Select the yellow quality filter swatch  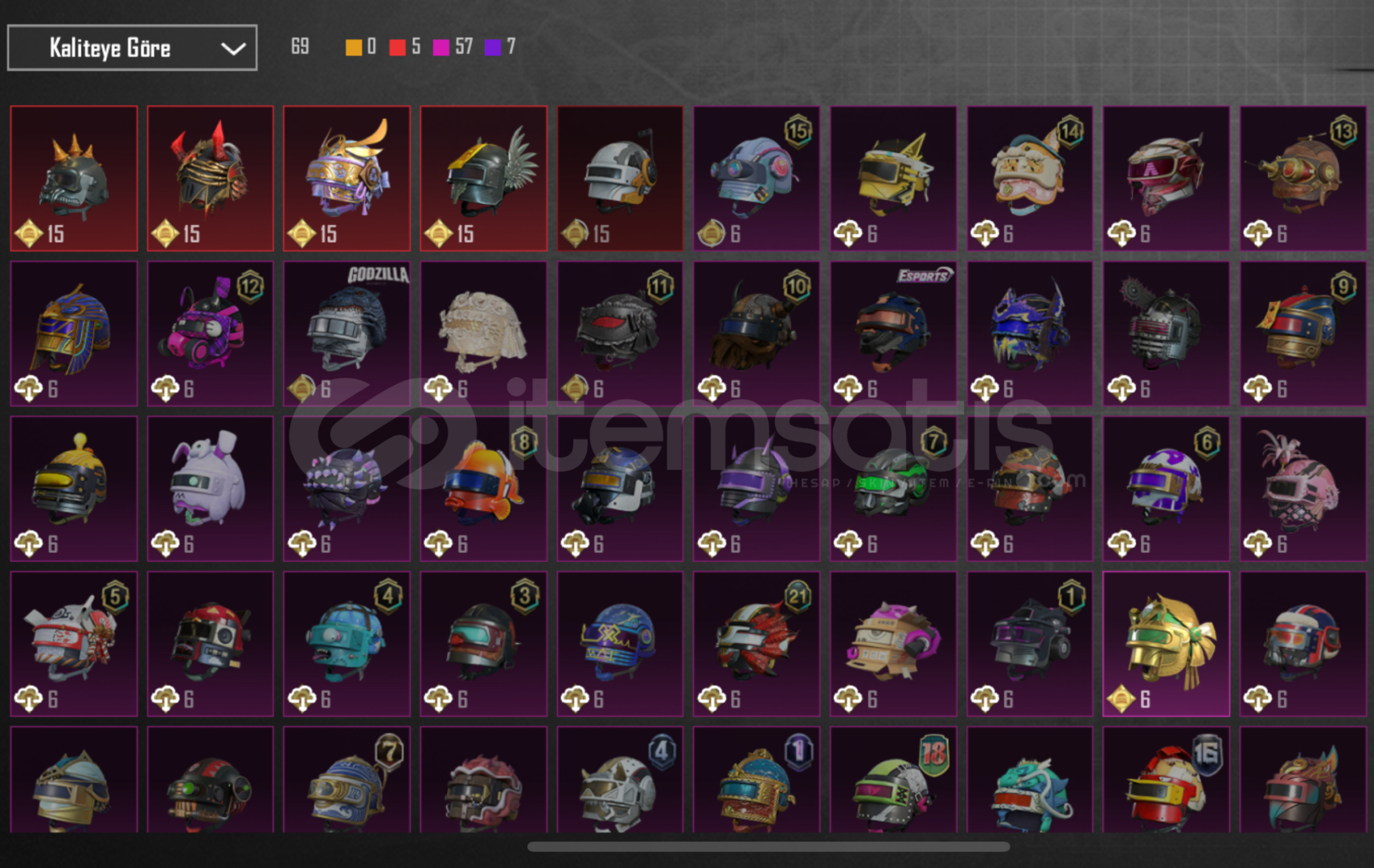pyautogui.click(x=353, y=47)
